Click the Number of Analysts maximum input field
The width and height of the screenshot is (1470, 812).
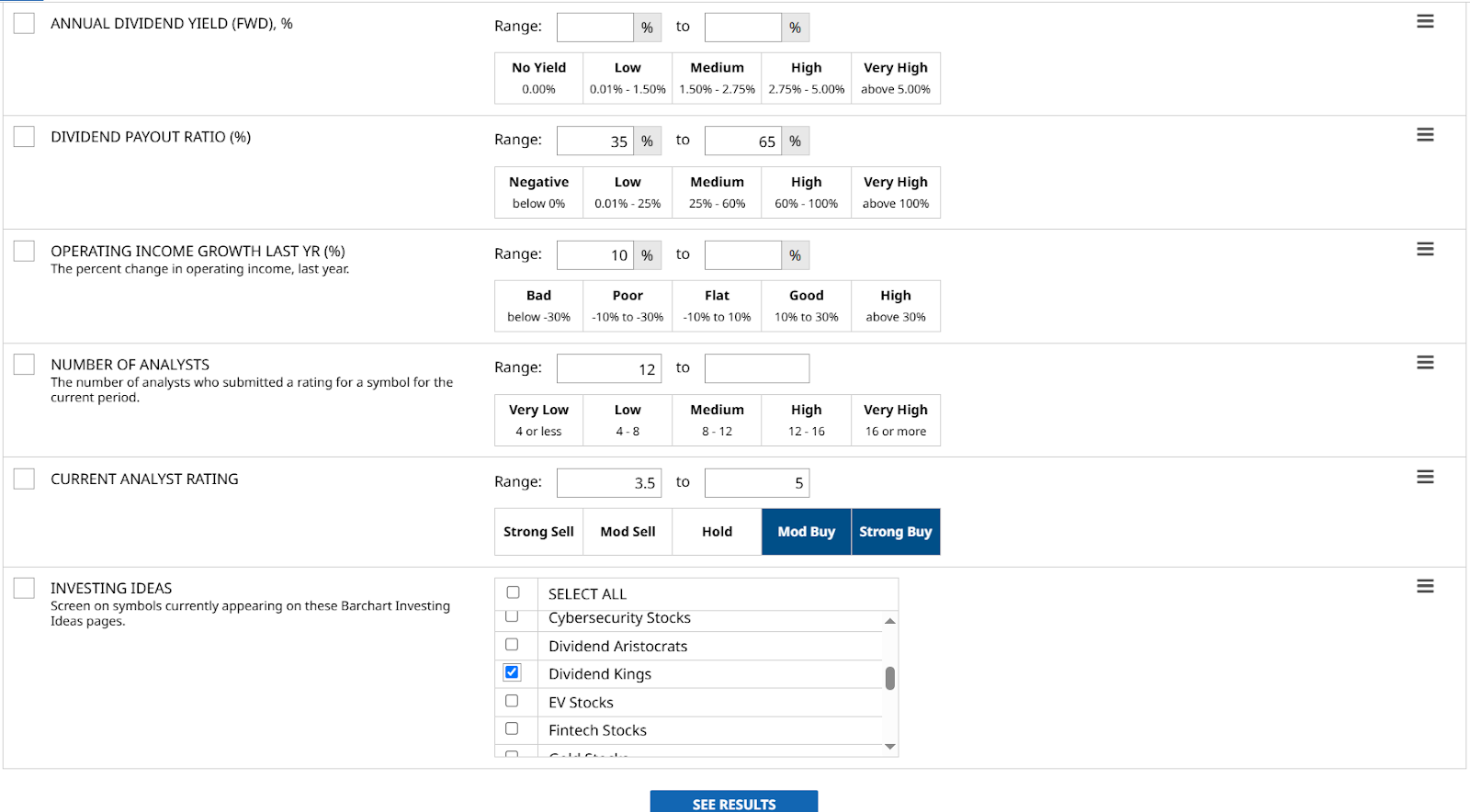[756, 368]
